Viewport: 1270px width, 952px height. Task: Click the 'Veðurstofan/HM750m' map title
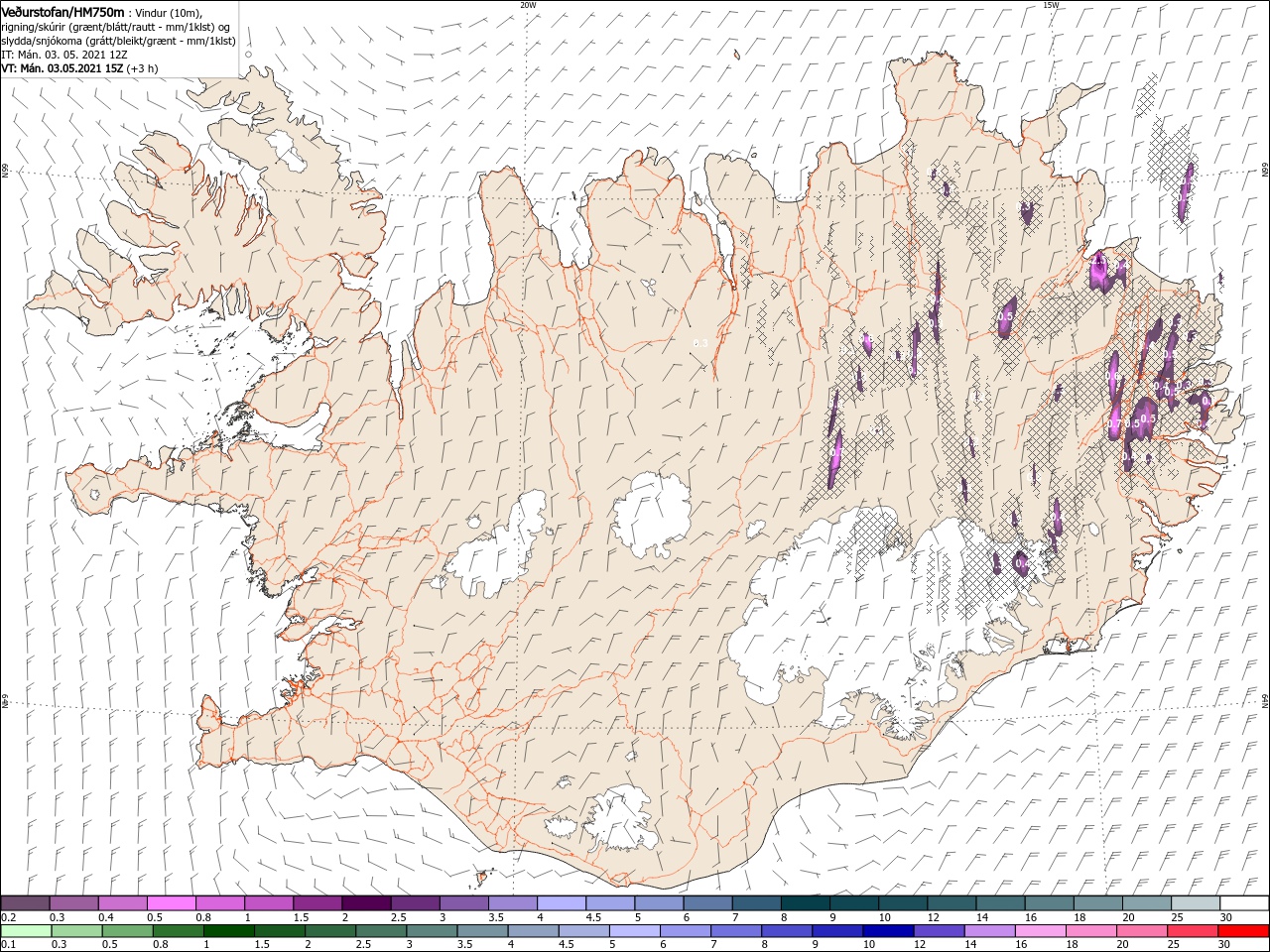click(x=63, y=11)
